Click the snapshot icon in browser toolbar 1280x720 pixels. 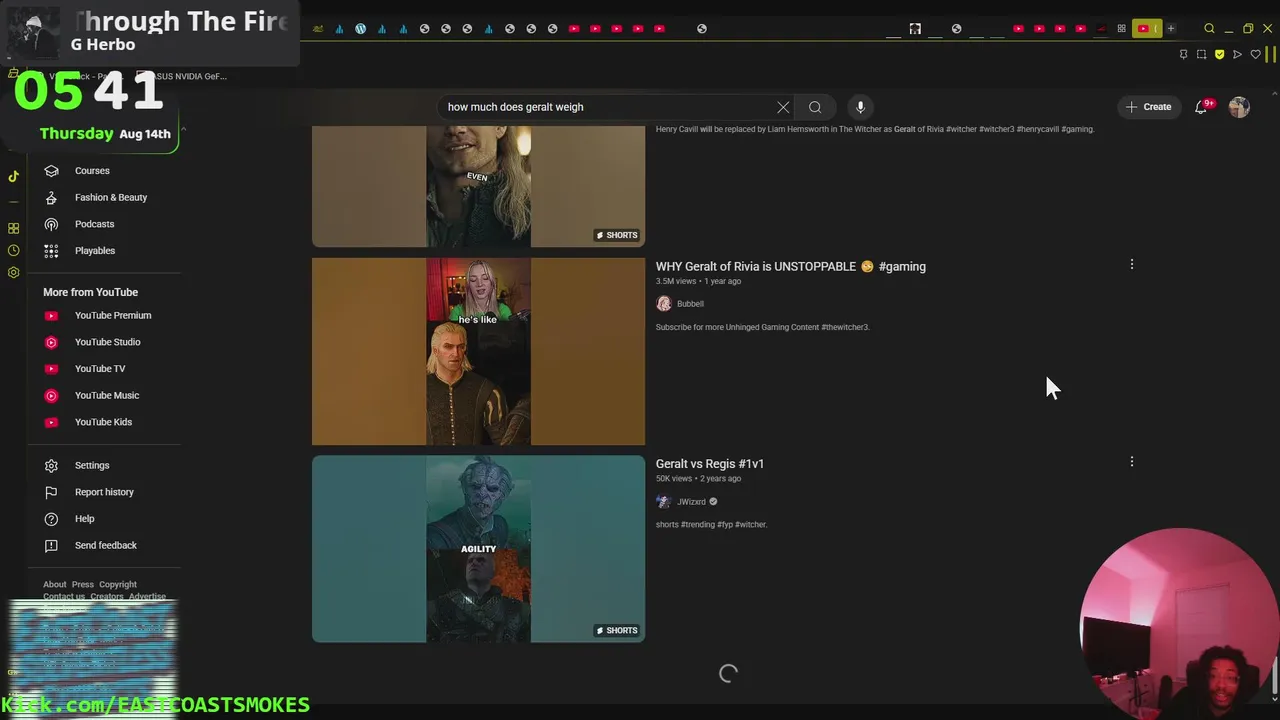pyautogui.click(x=1201, y=54)
